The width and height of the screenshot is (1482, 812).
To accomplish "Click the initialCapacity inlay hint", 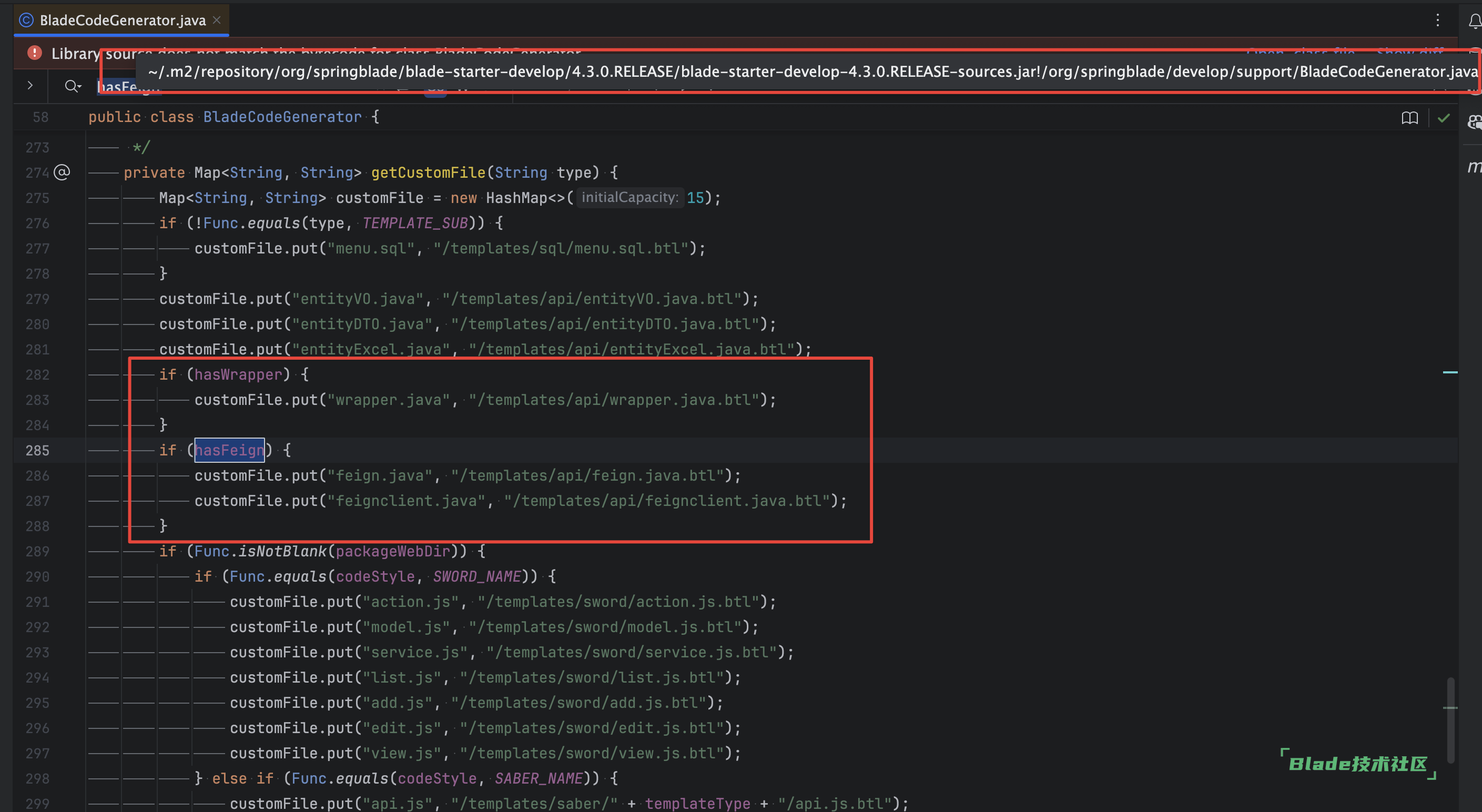I will (630, 197).
